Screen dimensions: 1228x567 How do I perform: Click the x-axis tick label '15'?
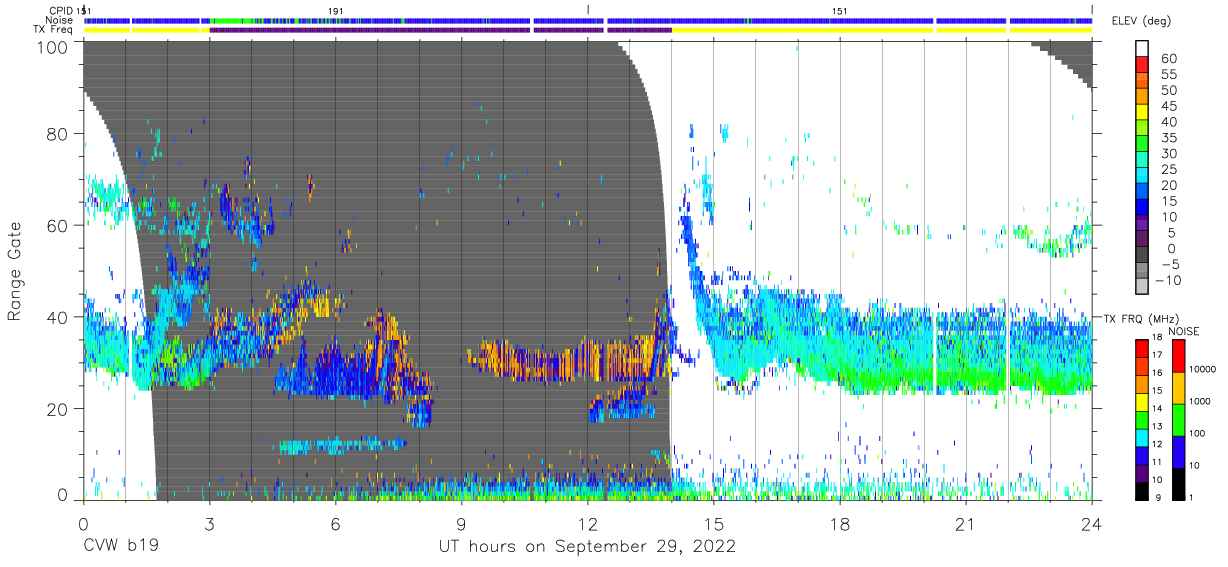(713, 524)
